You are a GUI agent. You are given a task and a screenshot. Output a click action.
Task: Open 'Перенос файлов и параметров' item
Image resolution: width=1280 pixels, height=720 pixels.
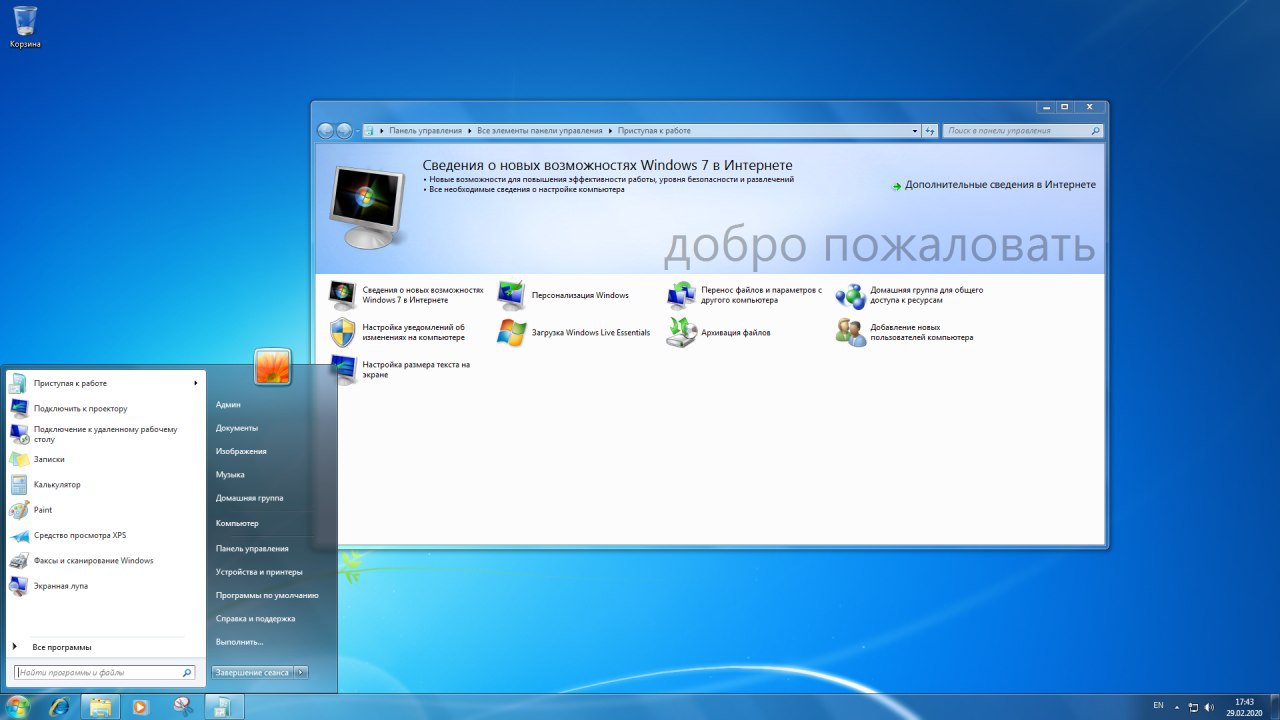[x=745, y=295]
